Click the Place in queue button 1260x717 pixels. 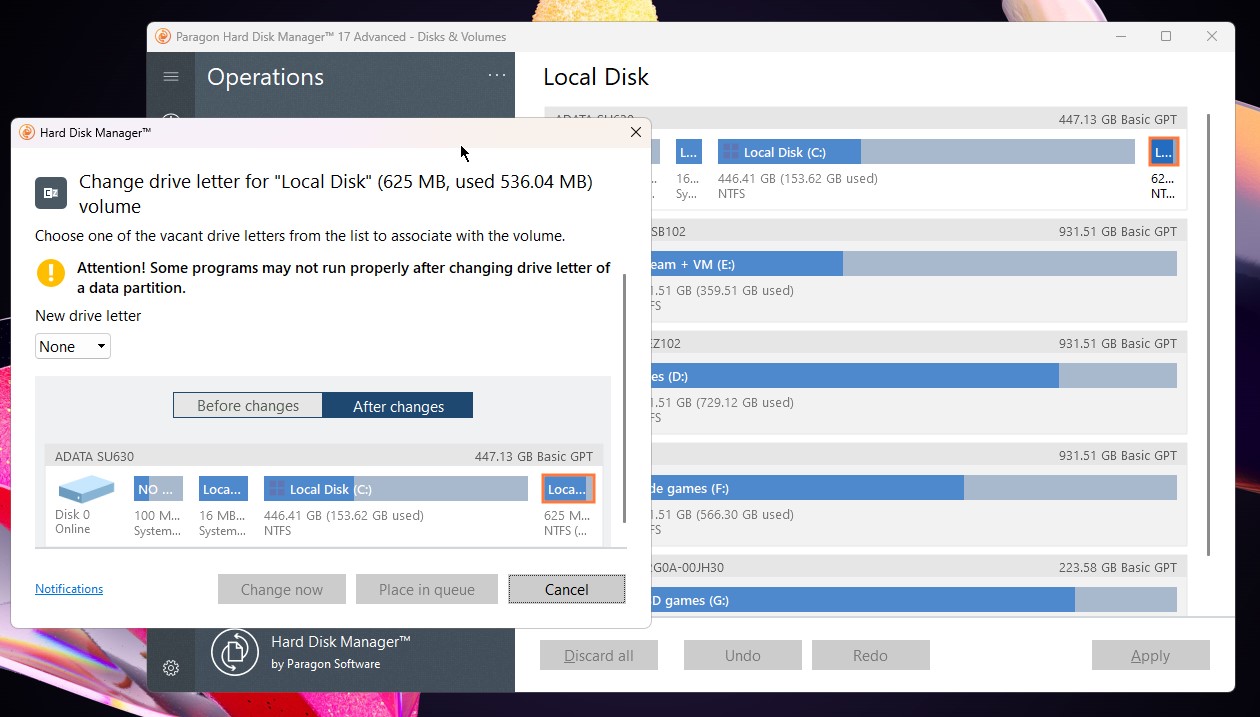[x=426, y=589]
